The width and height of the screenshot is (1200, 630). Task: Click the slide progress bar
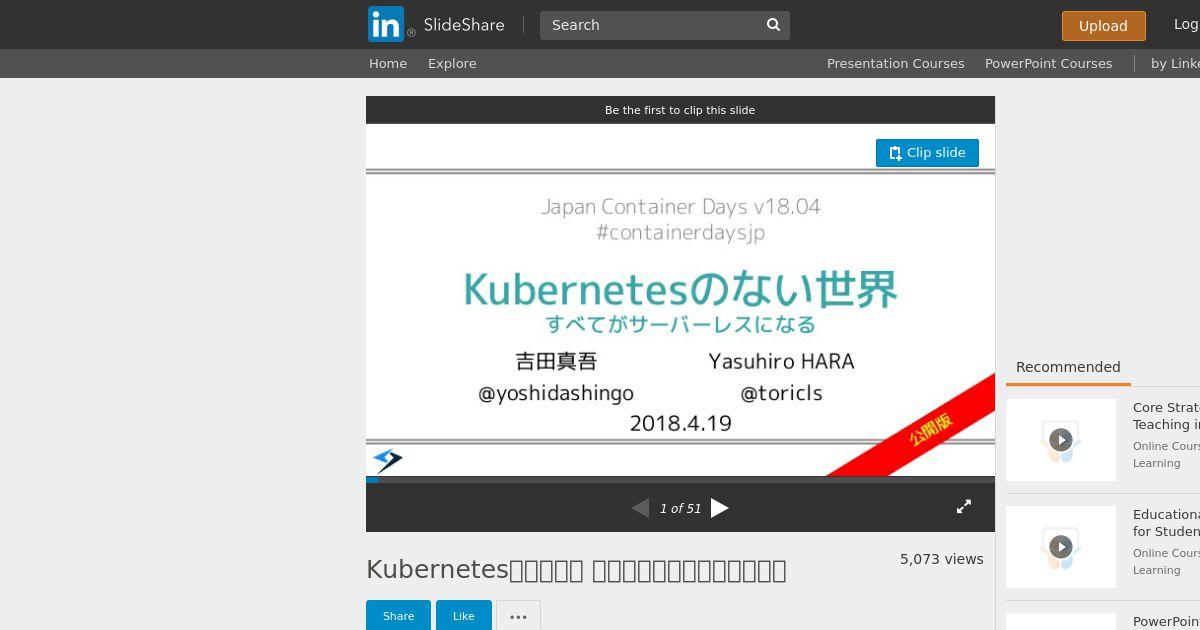680,480
